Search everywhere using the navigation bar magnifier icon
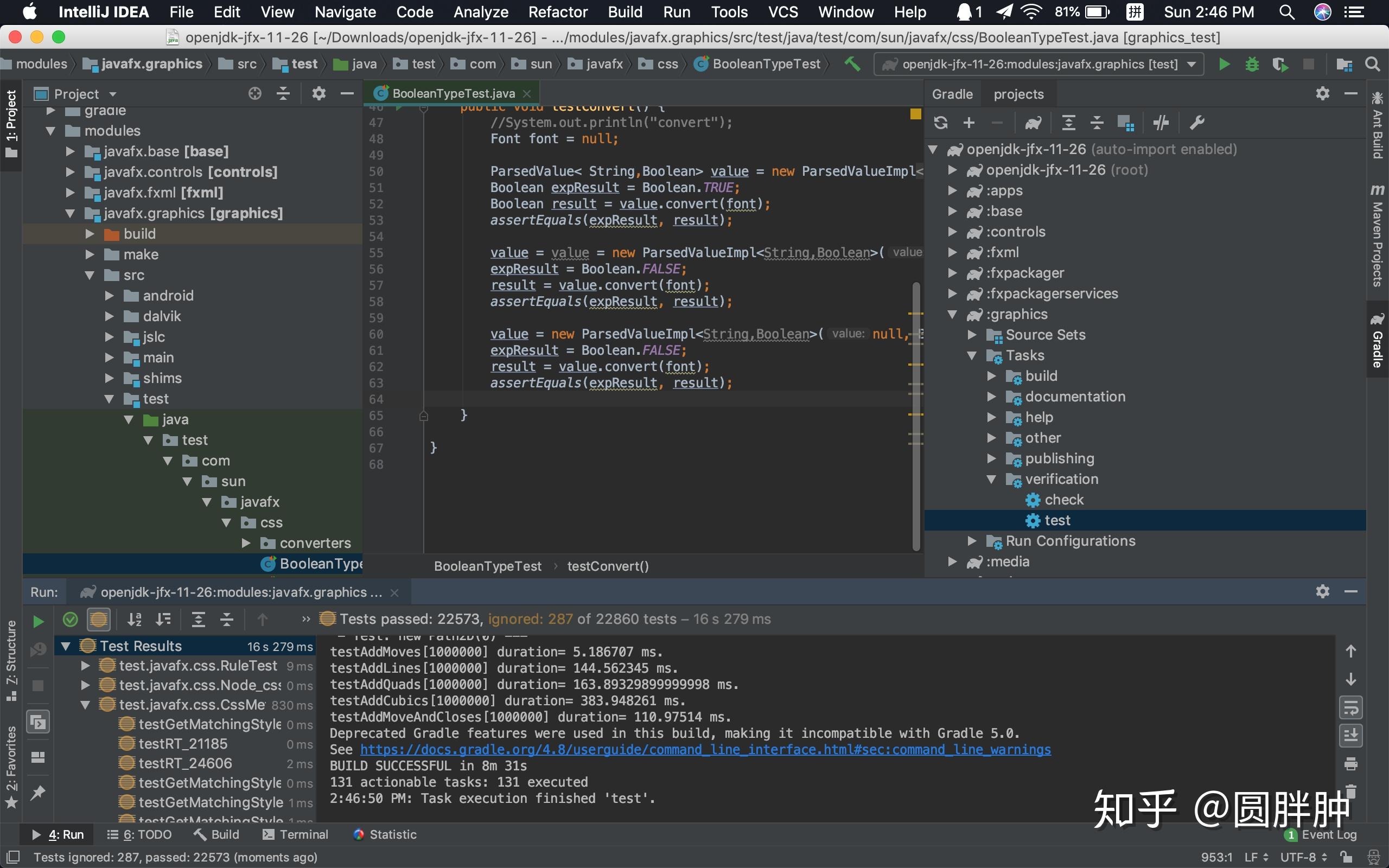Image resolution: width=1389 pixels, height=868 pixels. (1373, 65)
